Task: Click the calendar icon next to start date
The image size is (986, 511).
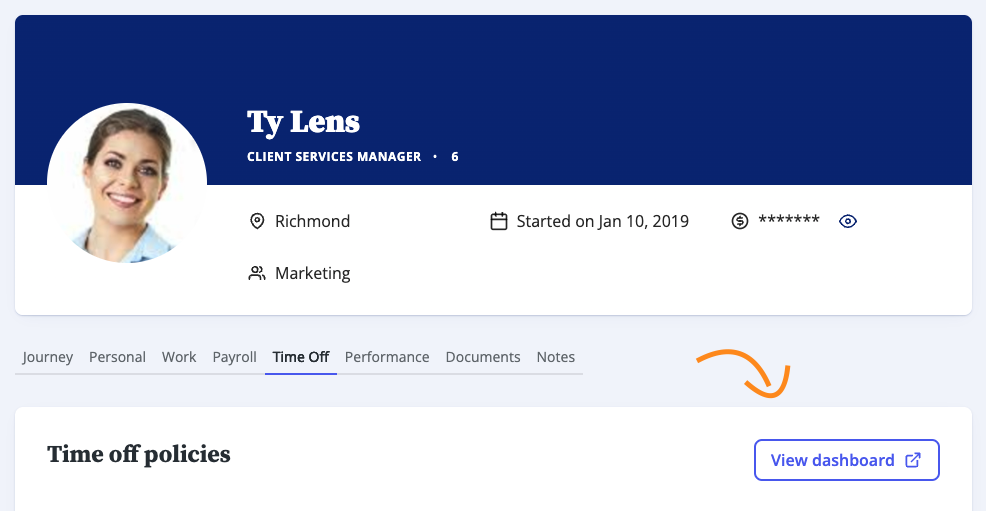Action: 499,221
